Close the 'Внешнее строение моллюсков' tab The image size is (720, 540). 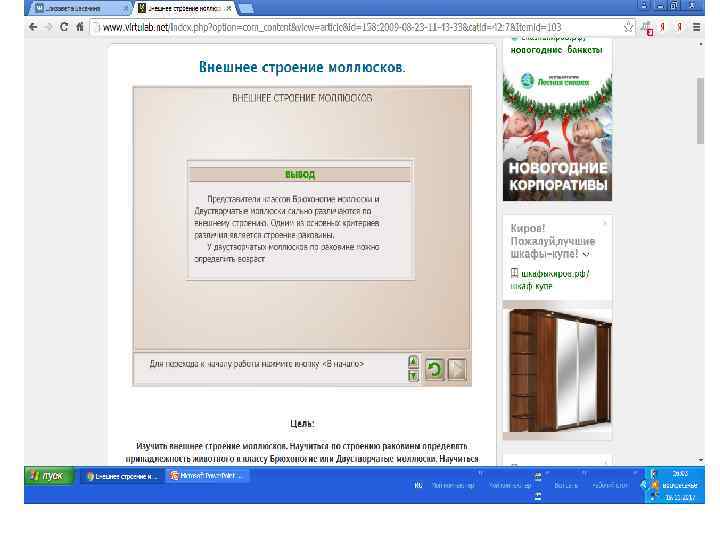[x=228, y=8]
